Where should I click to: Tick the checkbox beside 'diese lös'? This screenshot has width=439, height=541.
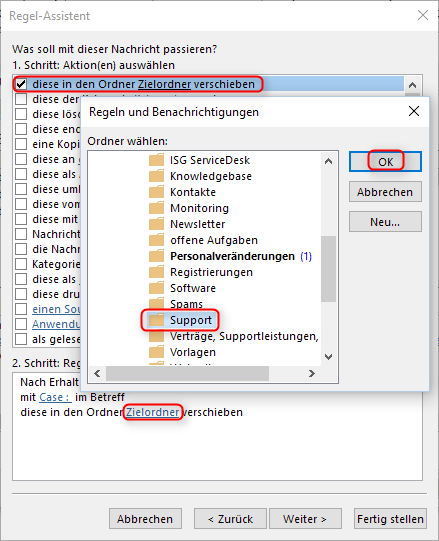coord(21,114)
